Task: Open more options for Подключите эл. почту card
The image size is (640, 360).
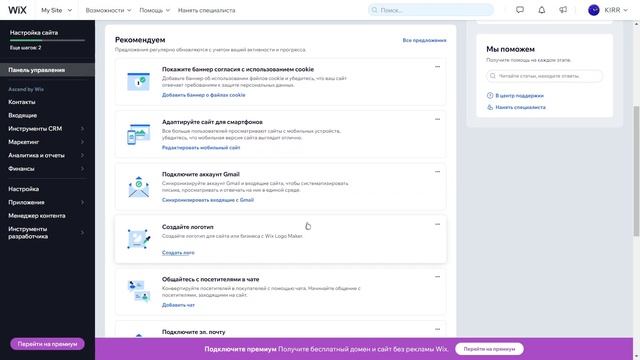Action: [x=437, y=329]
